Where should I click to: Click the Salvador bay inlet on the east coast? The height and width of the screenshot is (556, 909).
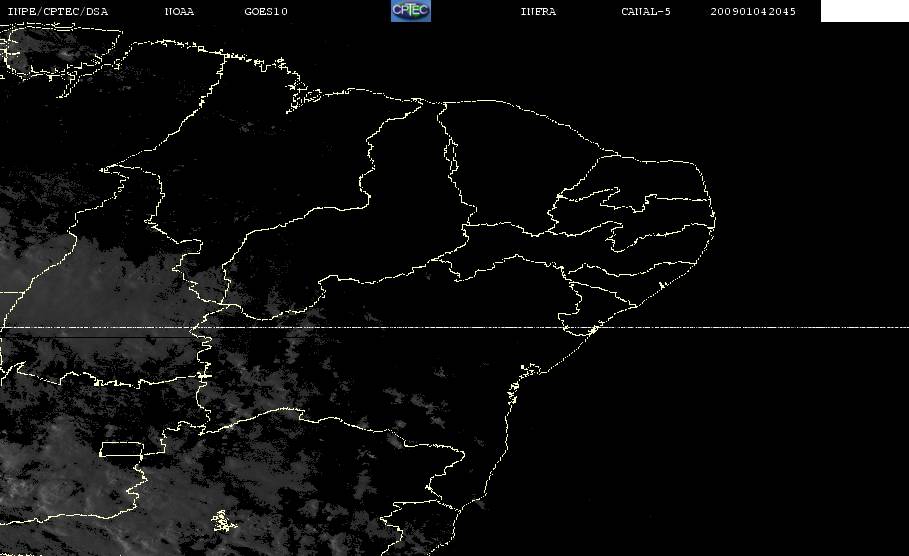[x=530, y=370]
